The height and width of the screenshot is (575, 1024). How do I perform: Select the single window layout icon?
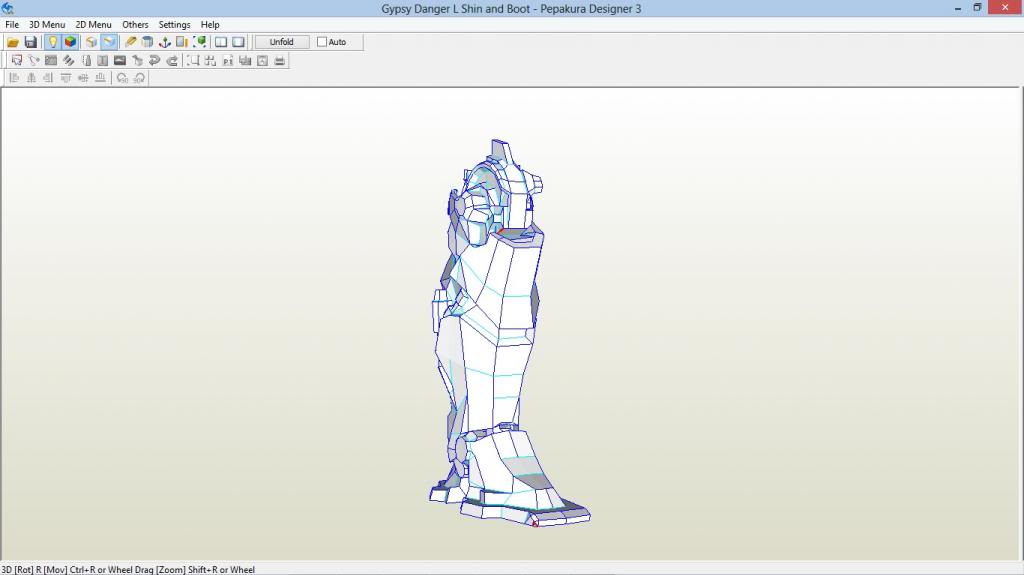[238, 42]
